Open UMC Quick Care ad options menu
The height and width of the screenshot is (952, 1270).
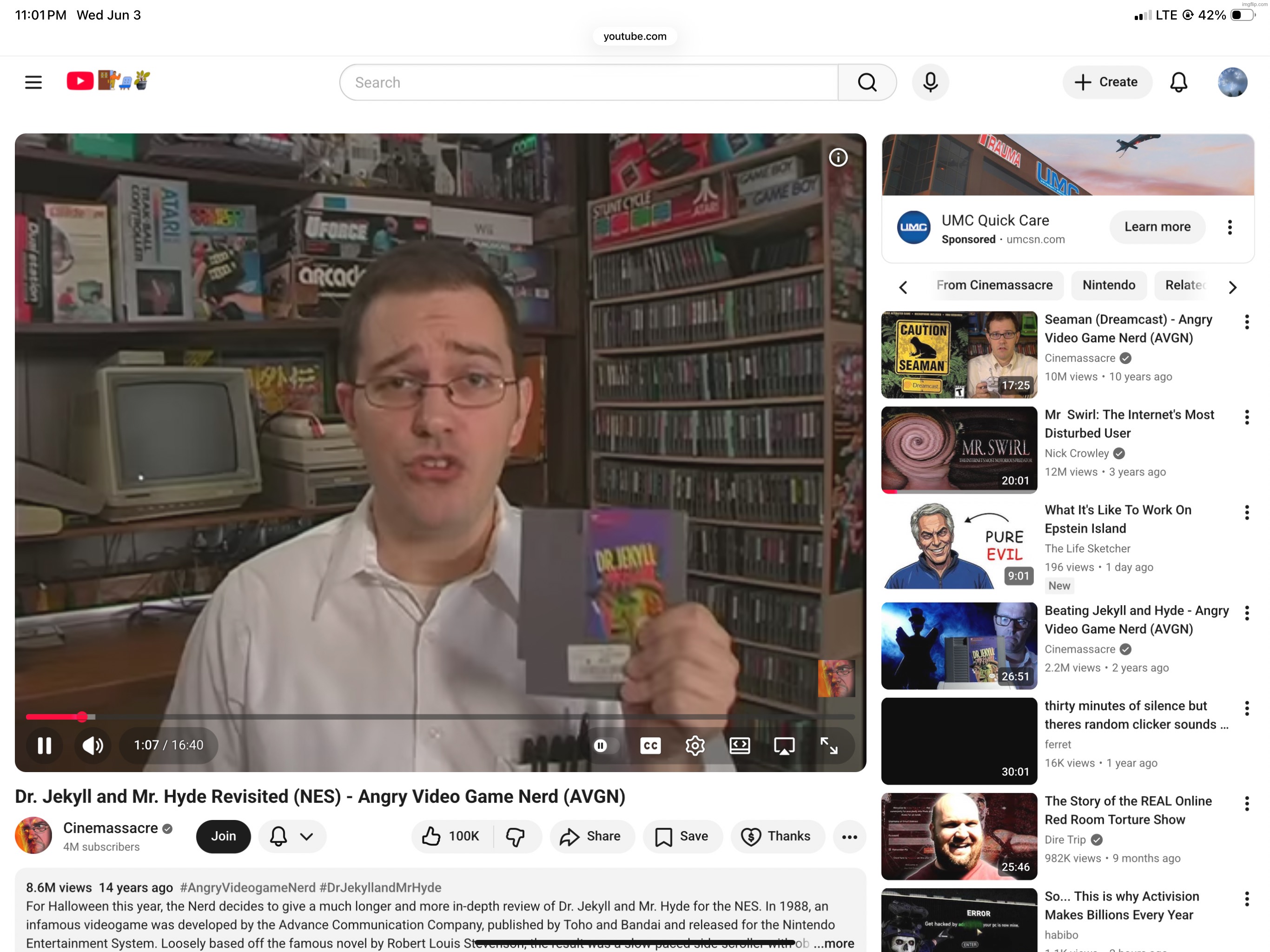(1229, 227)
